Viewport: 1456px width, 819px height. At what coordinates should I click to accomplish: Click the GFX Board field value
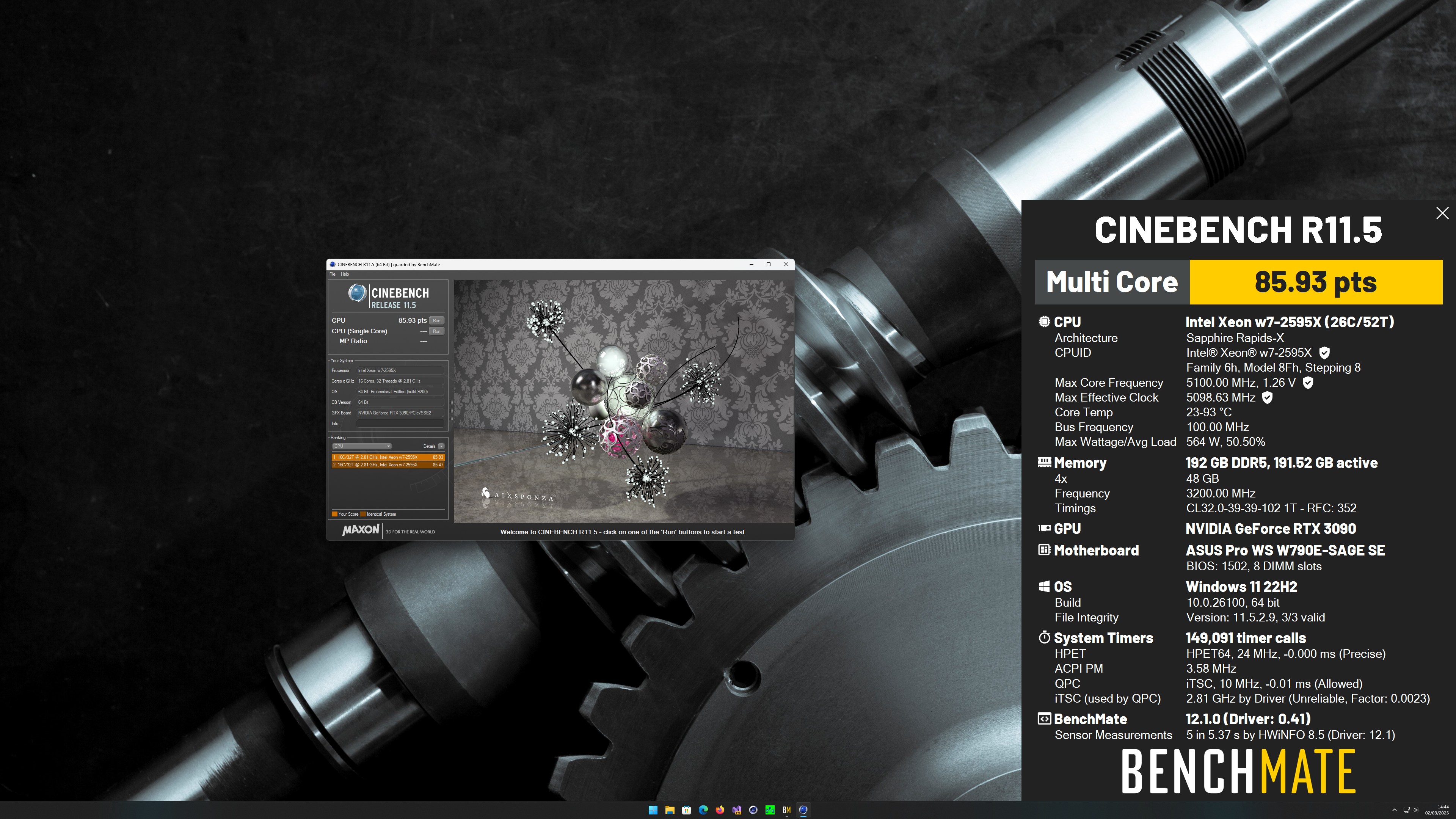(400, 413)
